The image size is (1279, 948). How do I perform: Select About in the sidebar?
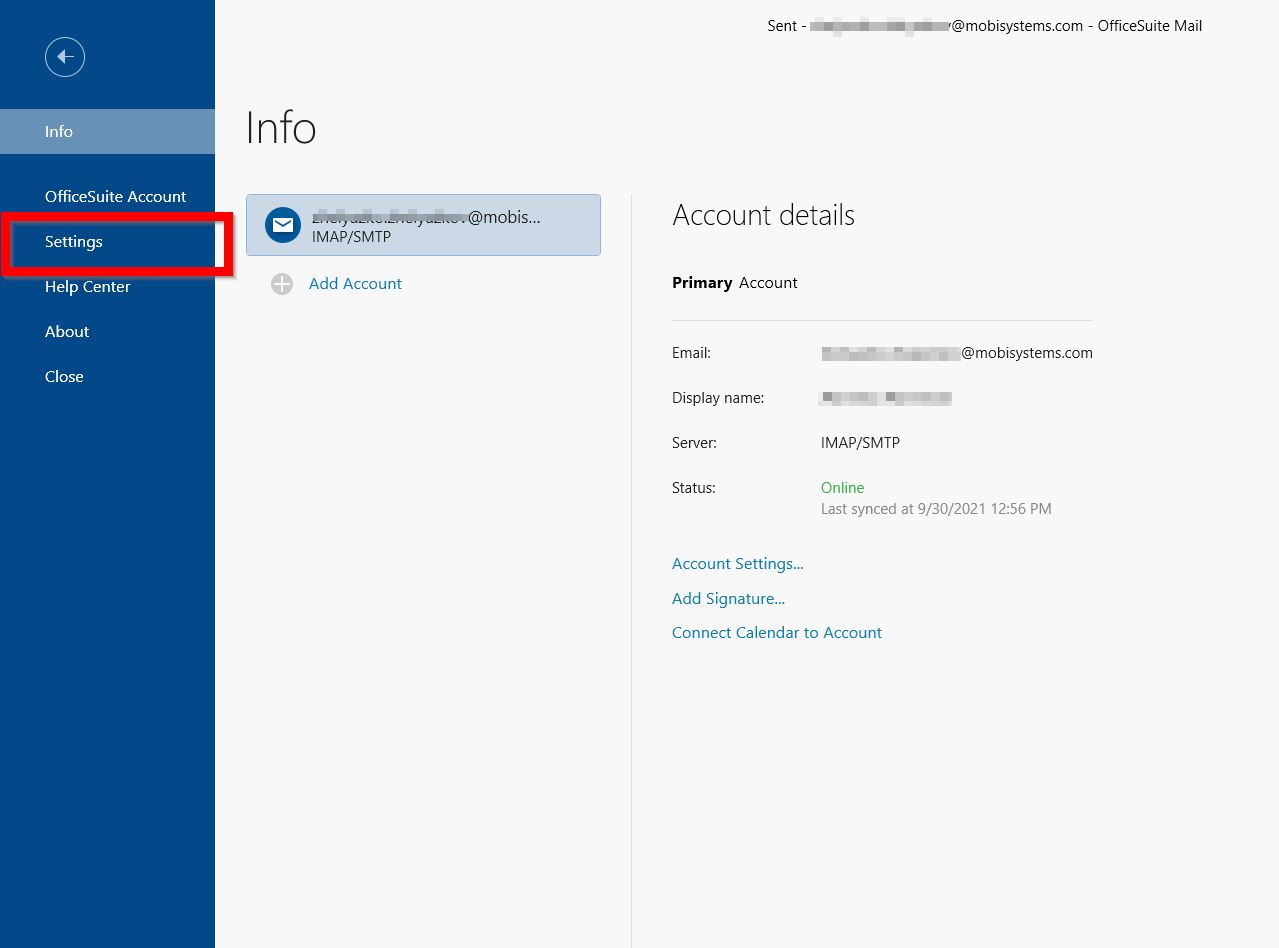[x=107, y=331]
